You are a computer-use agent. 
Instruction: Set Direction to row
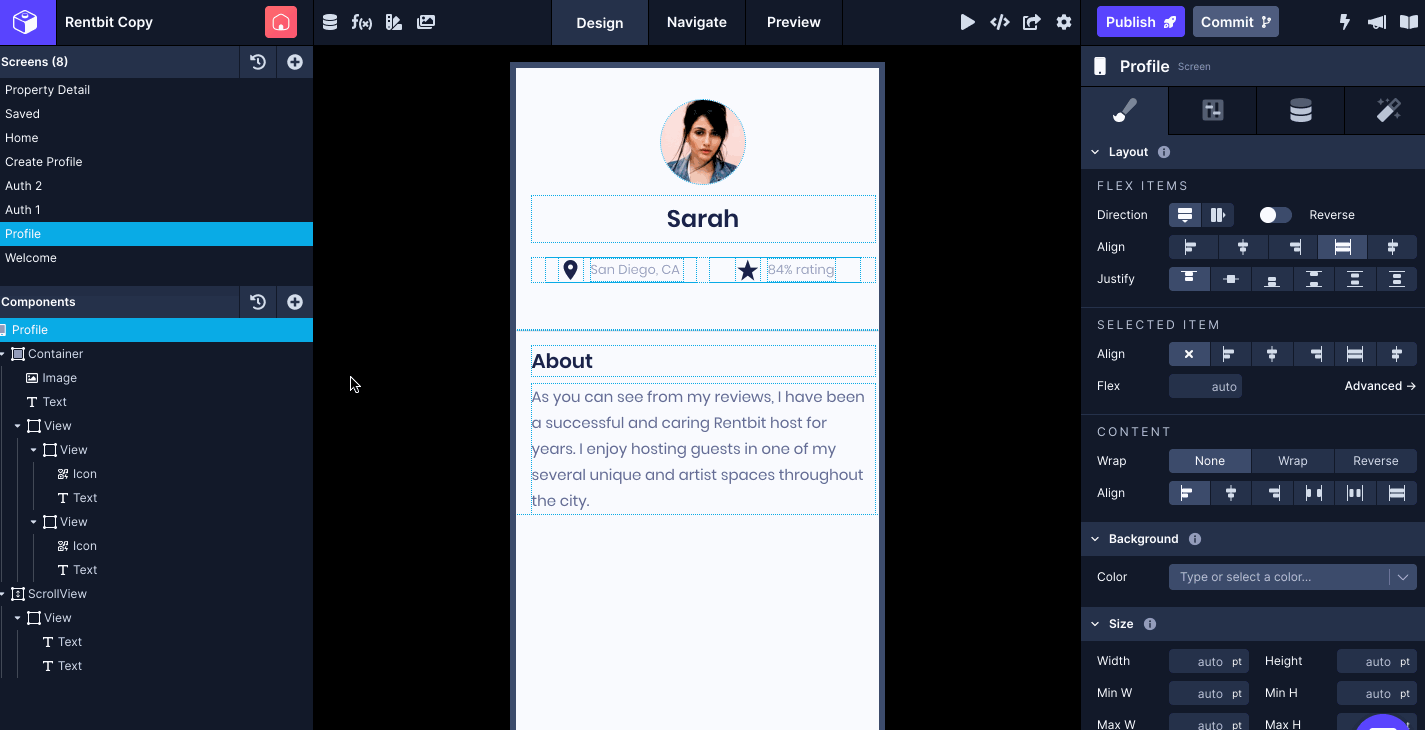tap(1217, 215)
